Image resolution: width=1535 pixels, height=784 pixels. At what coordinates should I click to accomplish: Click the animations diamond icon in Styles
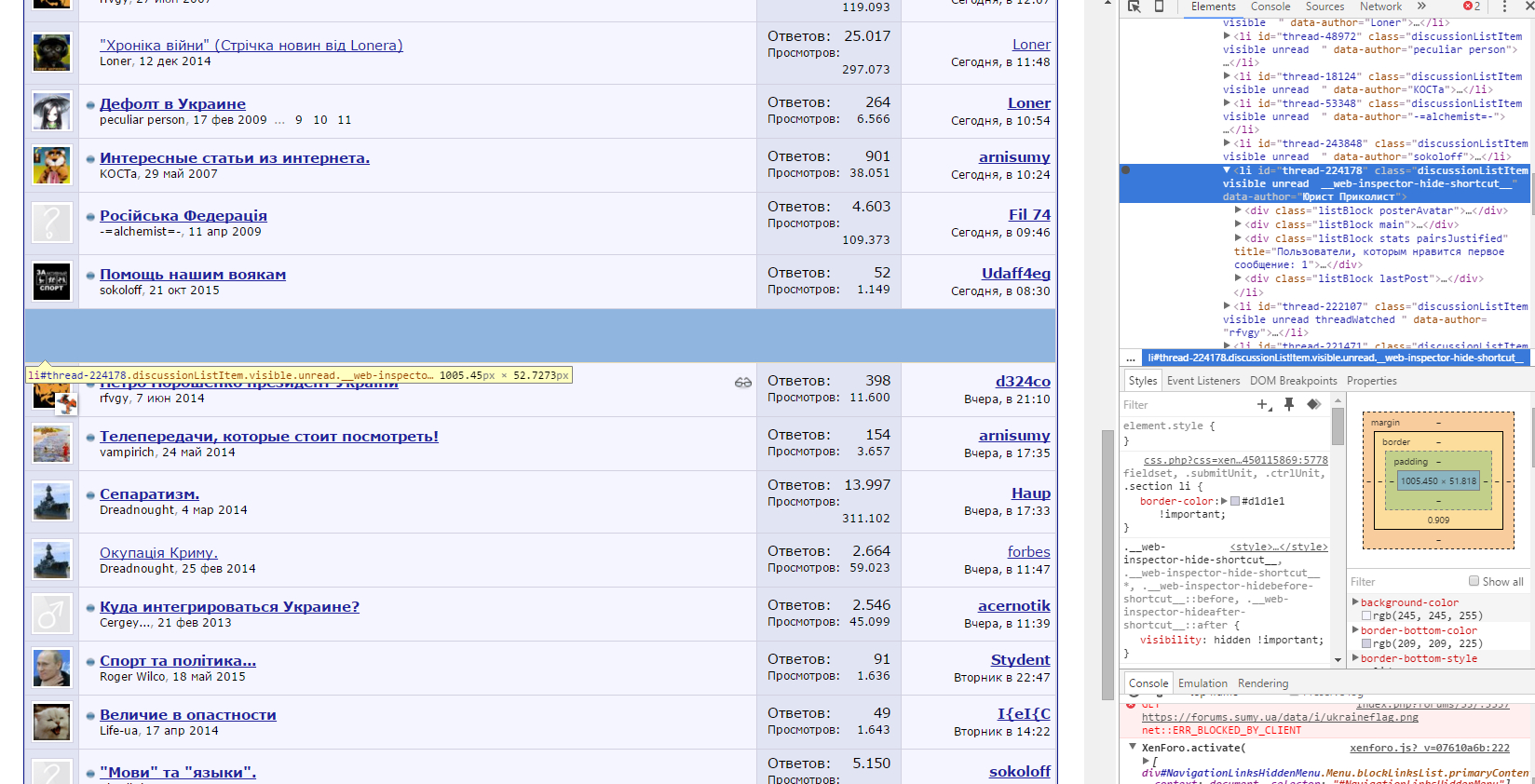pos(1313,404)
